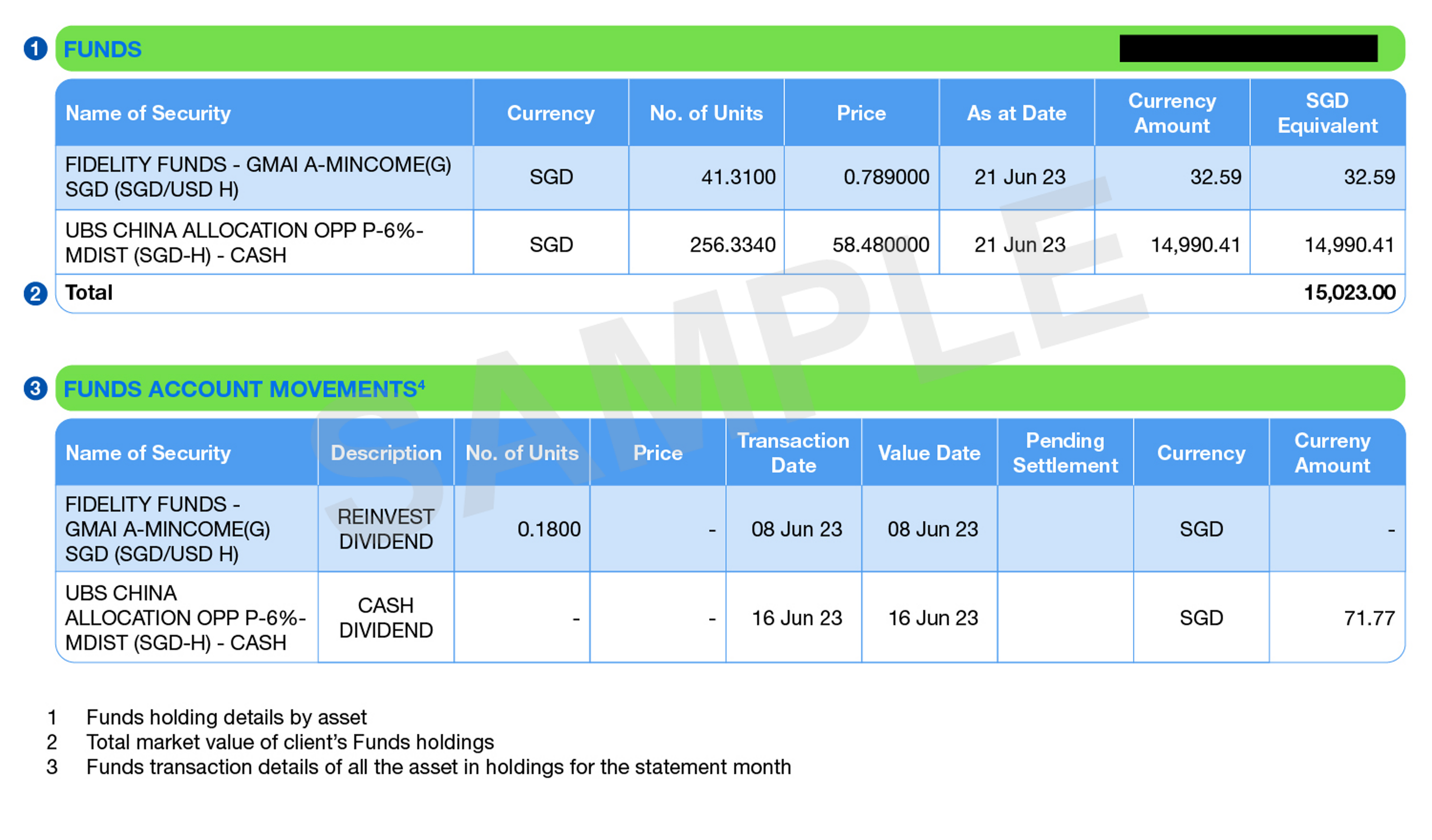Click 21 Jun 23 date in Fidelity row
The image size is (1432, 840).
pos(1020,177)
